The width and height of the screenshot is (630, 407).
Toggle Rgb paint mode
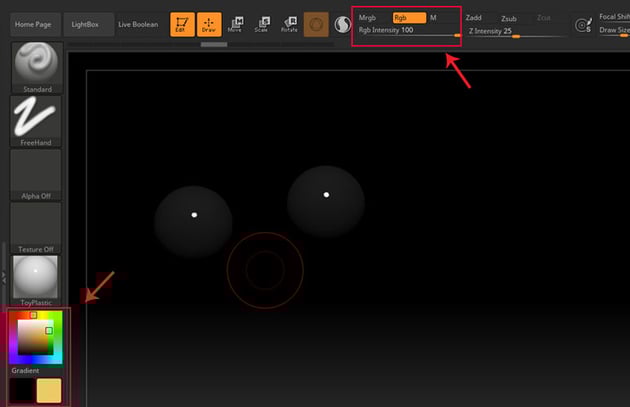coord(409,18)
